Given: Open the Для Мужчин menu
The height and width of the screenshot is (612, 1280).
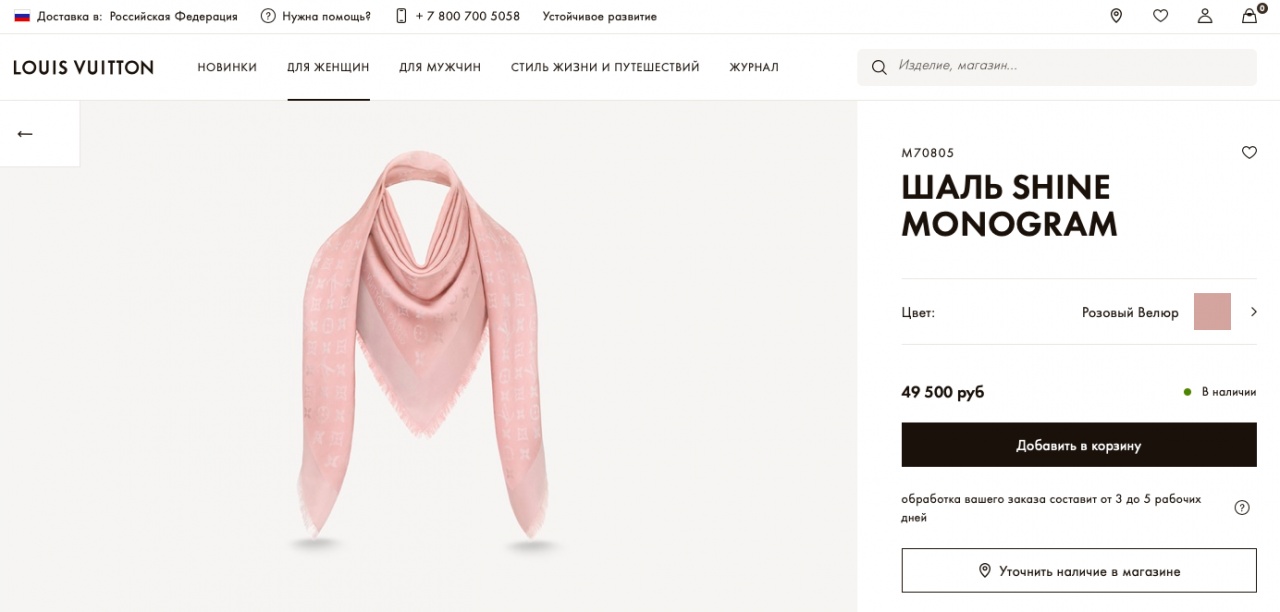Looking at the screenshot, I should pyautogui.click(x=440, y=67).
